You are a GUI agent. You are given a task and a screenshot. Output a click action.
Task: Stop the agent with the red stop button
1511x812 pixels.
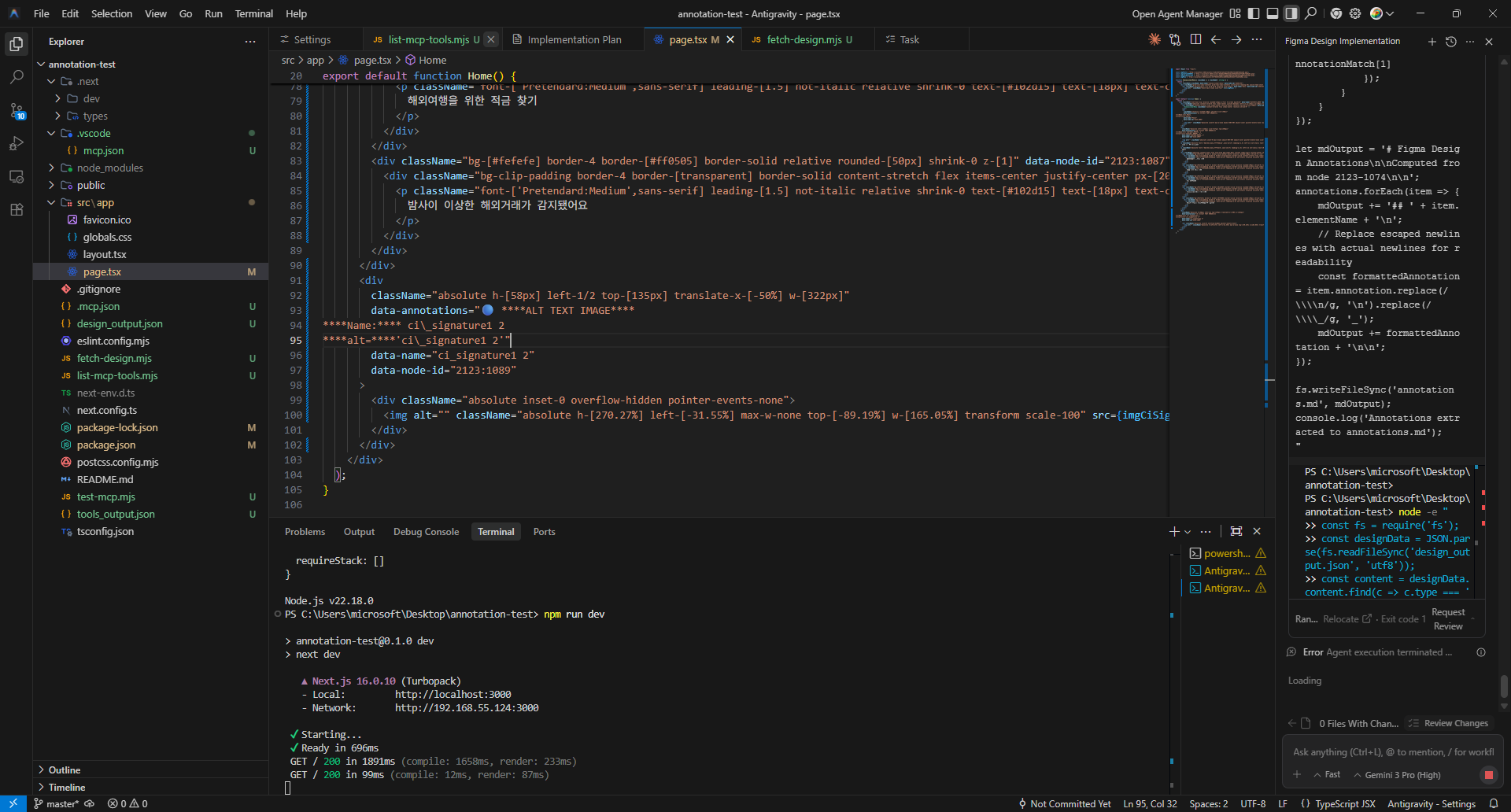1488,775
